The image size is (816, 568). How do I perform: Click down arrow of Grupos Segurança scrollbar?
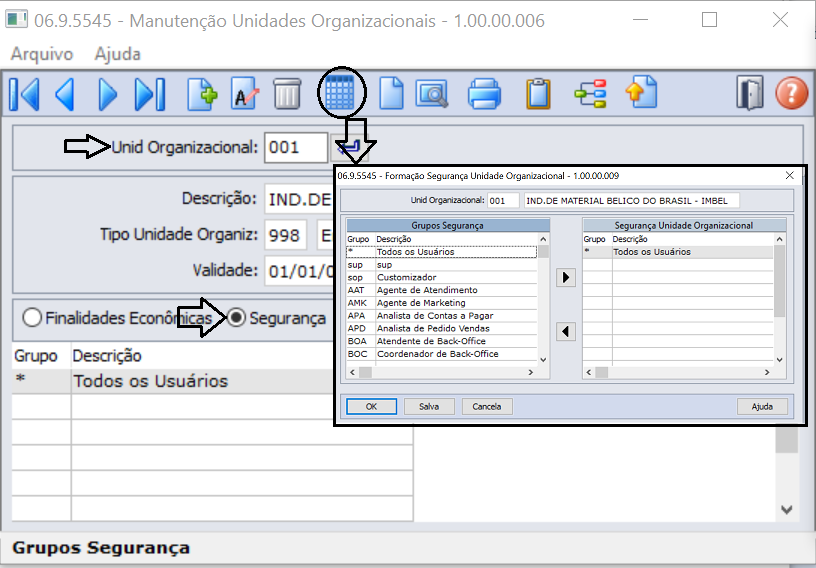pos(543,360)
